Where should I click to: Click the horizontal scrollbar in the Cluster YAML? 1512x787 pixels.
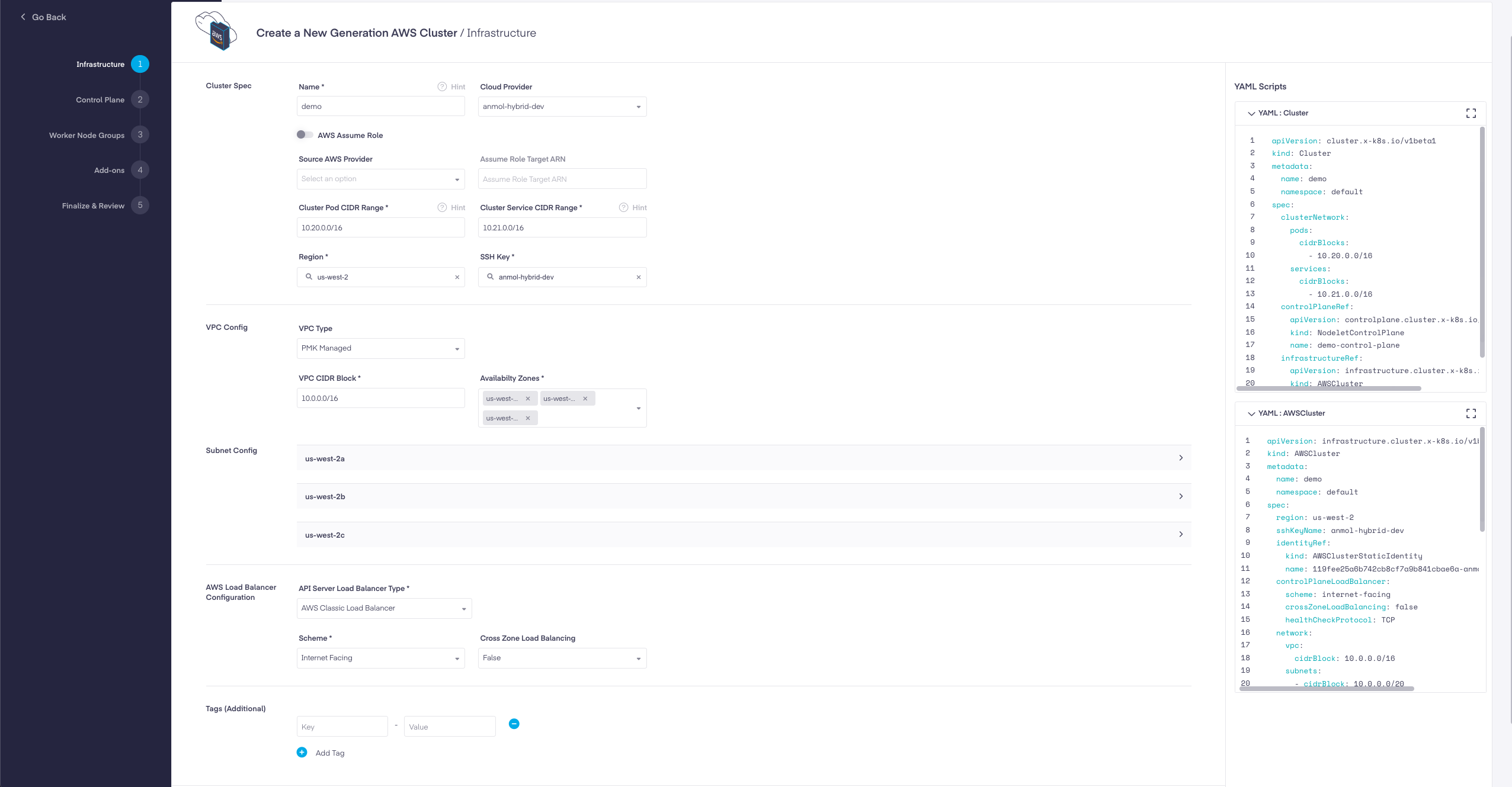pos(1328,388)
